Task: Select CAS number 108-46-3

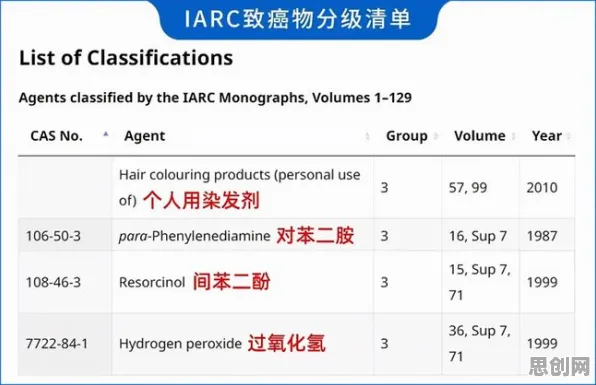Action: (53, 282)
